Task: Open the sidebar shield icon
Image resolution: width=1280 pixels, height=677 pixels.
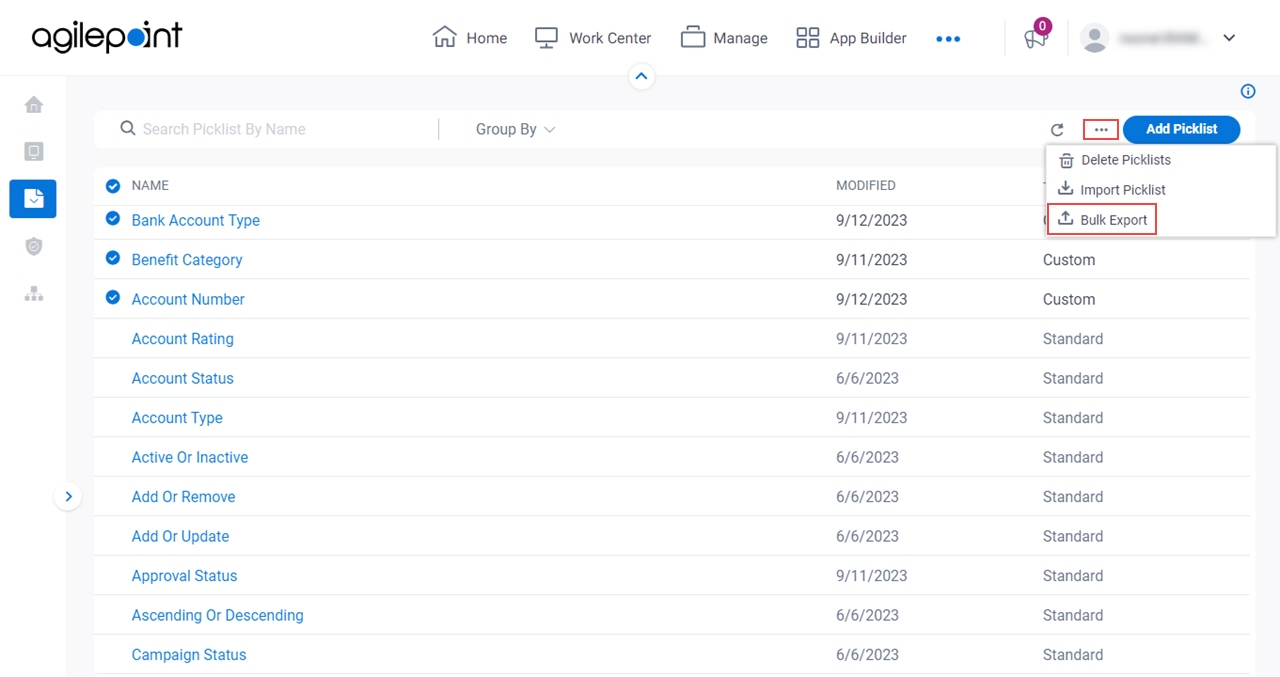Action: [x=34, y=246]
